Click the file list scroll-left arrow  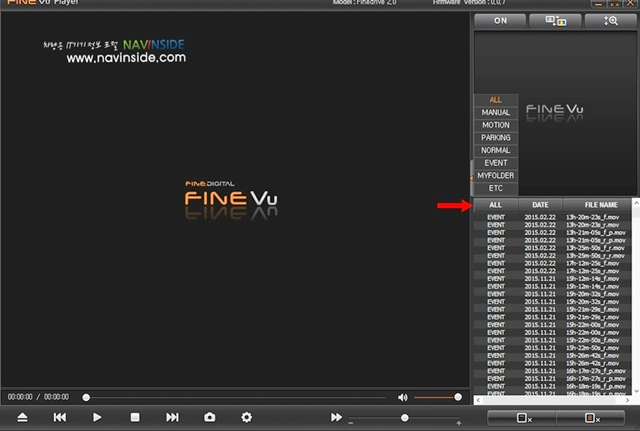click(478, 400)
